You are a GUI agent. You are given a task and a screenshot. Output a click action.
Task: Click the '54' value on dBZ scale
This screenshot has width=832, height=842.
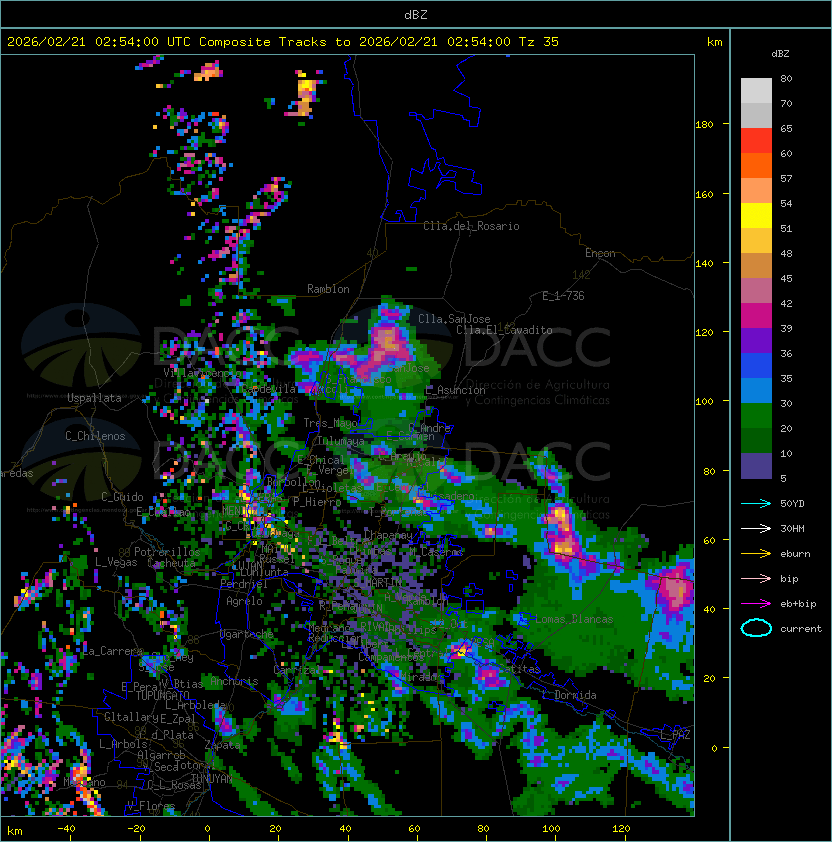coord(786,204)
